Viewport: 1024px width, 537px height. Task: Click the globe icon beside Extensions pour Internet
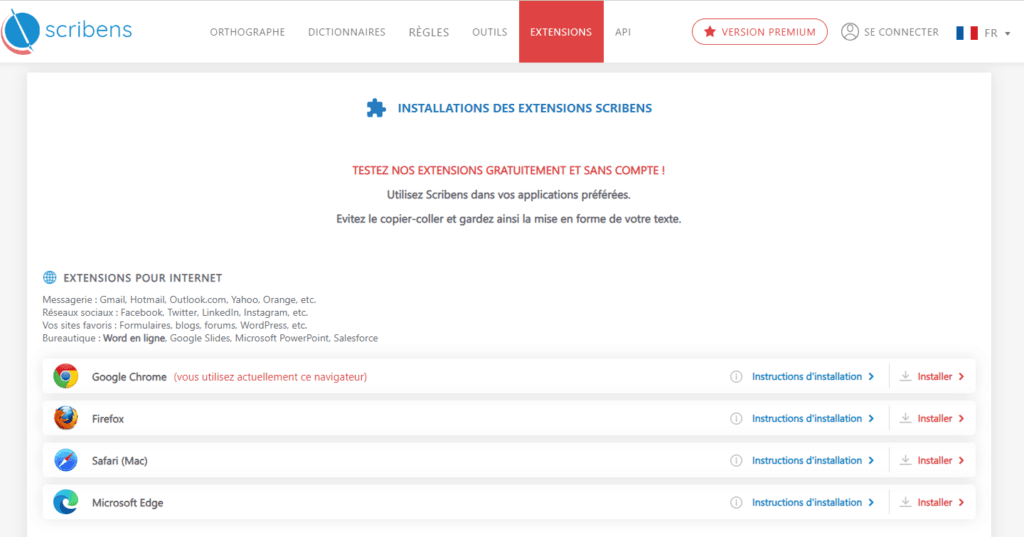[x=50, y=278]
